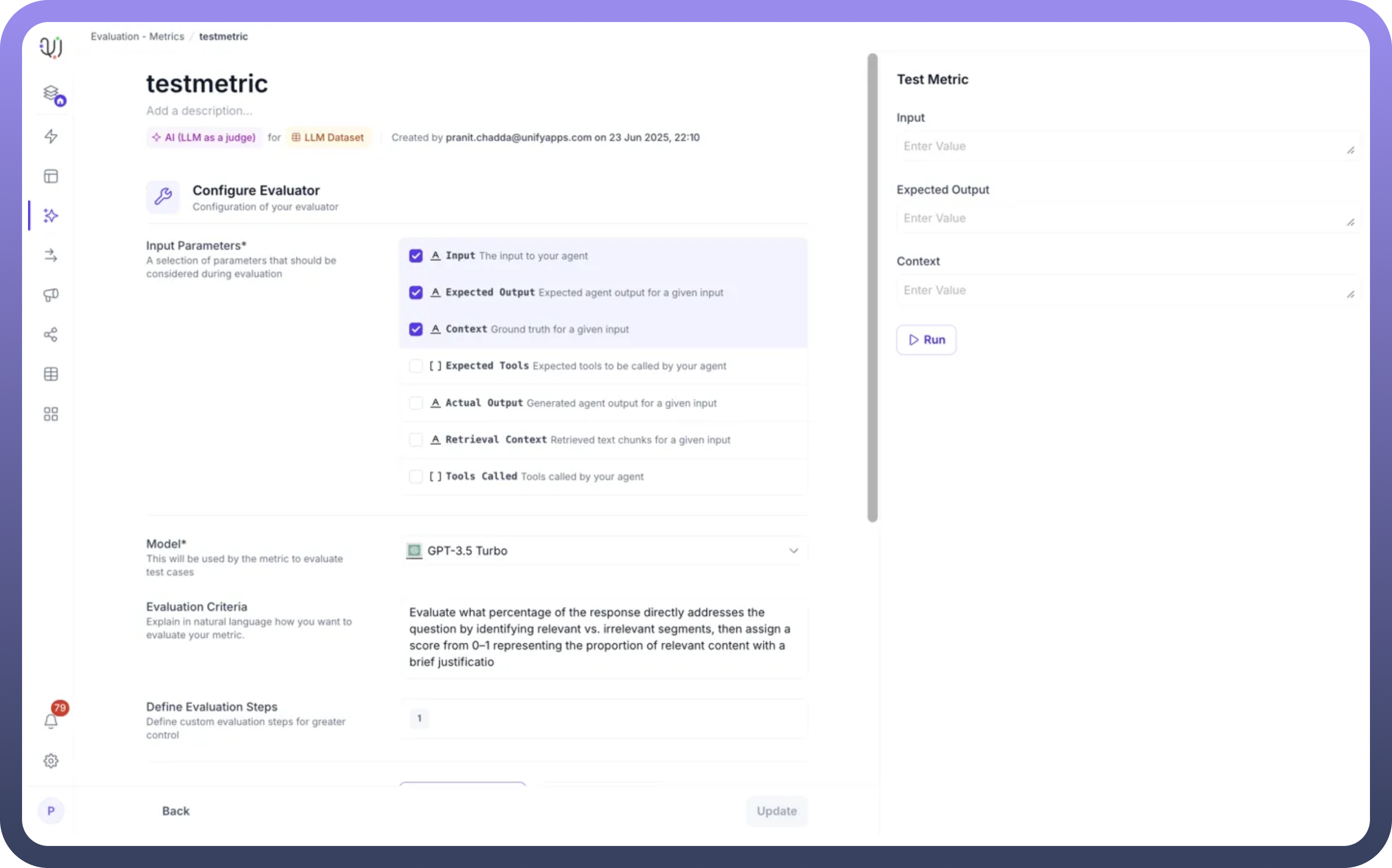Open the megaphone sidebar icon
The width and height of the screenshot is (1392, 868).
(51, 295)
